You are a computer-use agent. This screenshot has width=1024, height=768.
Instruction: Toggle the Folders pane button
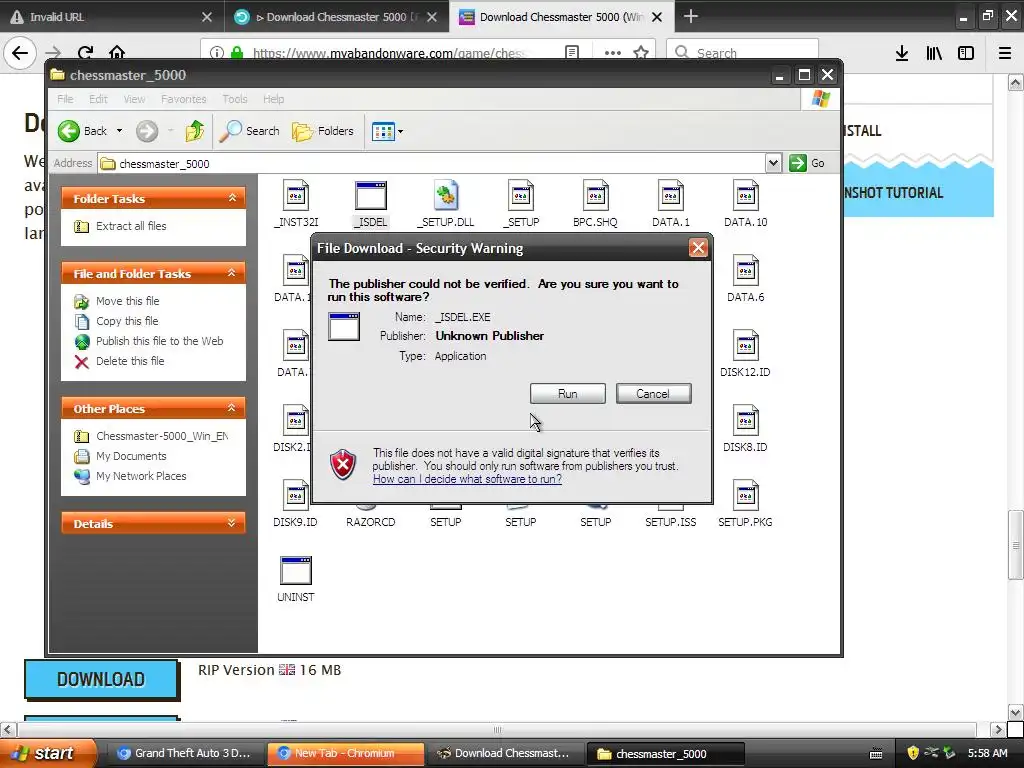point(323,131)
